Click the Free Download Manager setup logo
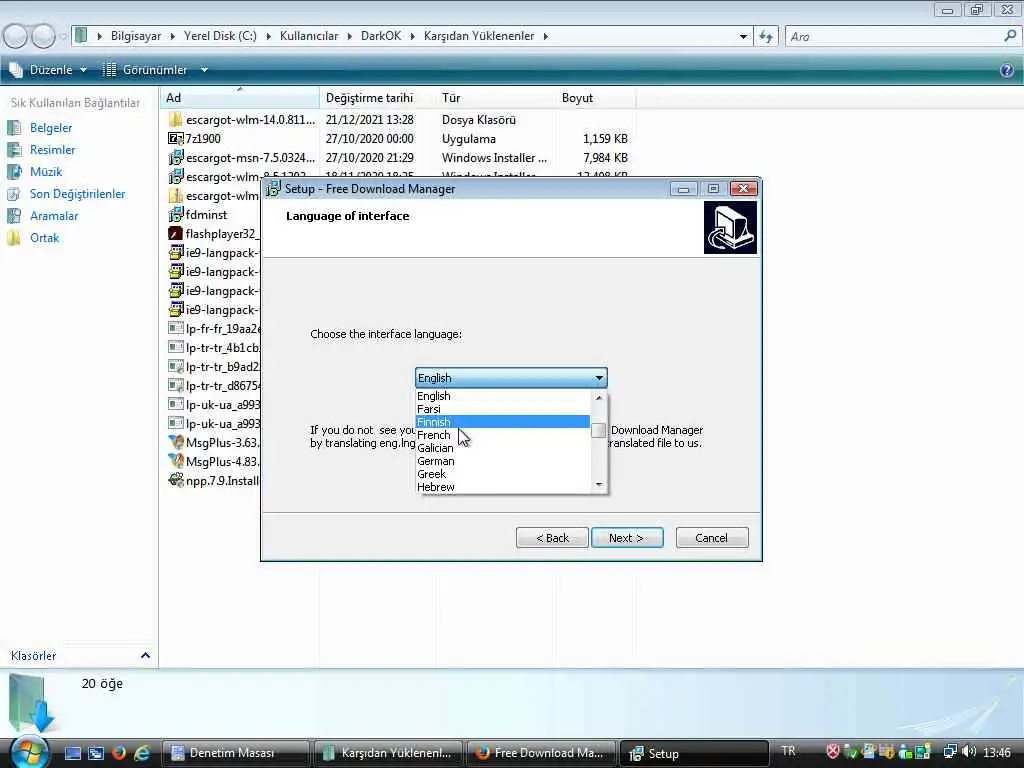This screenshot has width=1024, height=768. pos(730,227)
